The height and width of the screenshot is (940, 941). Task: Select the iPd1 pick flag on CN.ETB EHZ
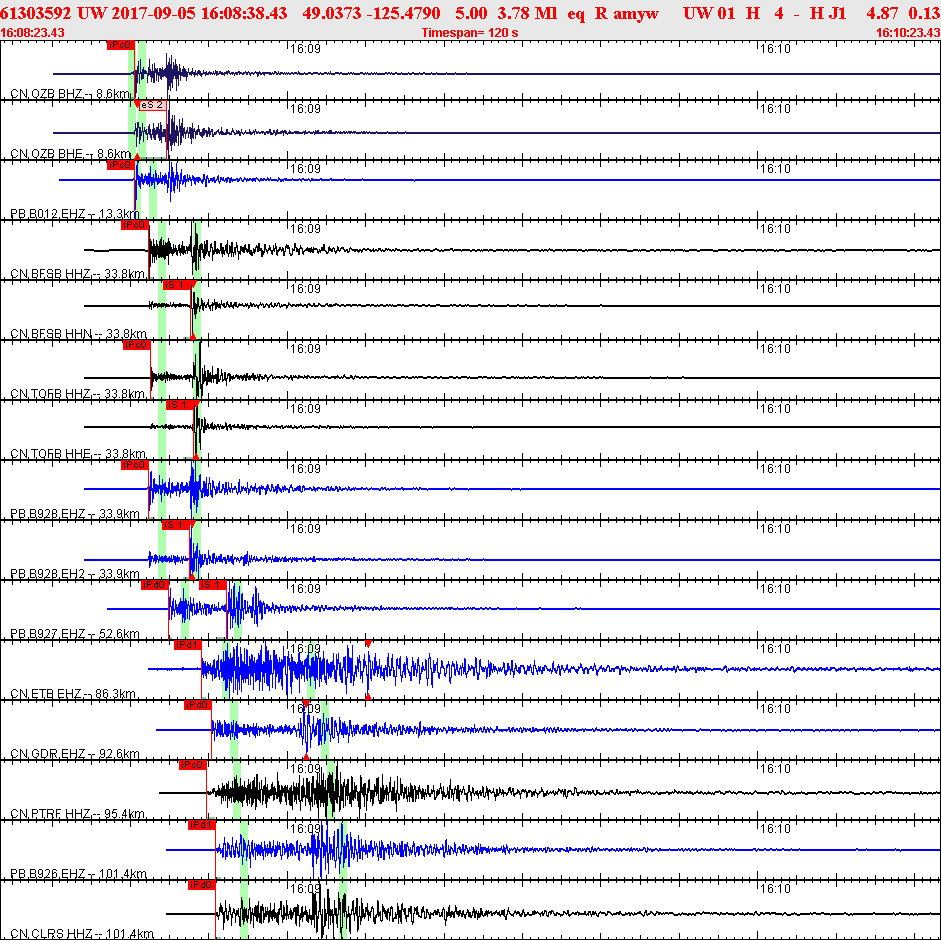187,645
